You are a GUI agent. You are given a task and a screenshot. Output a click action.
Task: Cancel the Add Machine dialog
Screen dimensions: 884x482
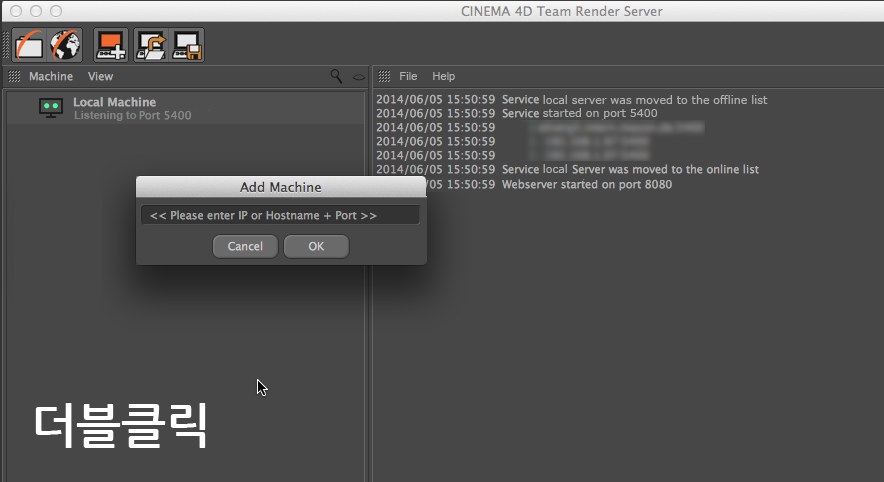[245, 246]
